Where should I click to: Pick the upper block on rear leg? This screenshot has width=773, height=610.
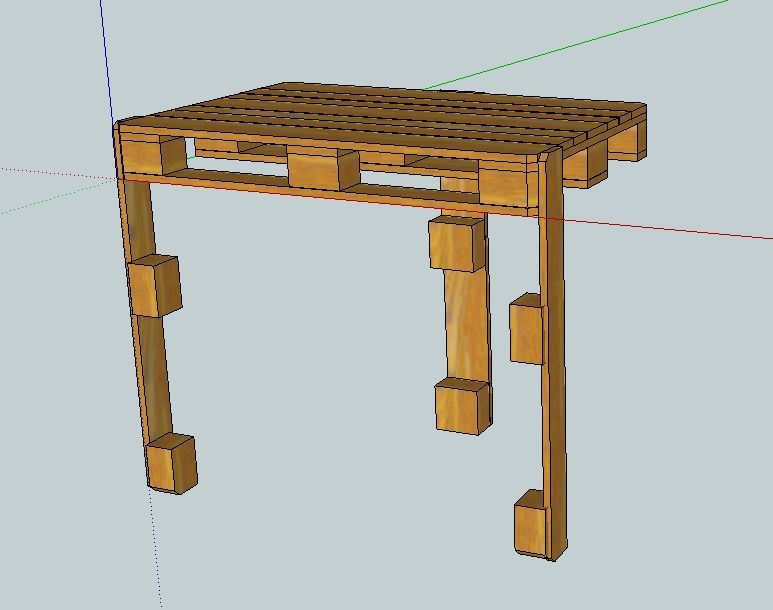[x=458, y=245]
